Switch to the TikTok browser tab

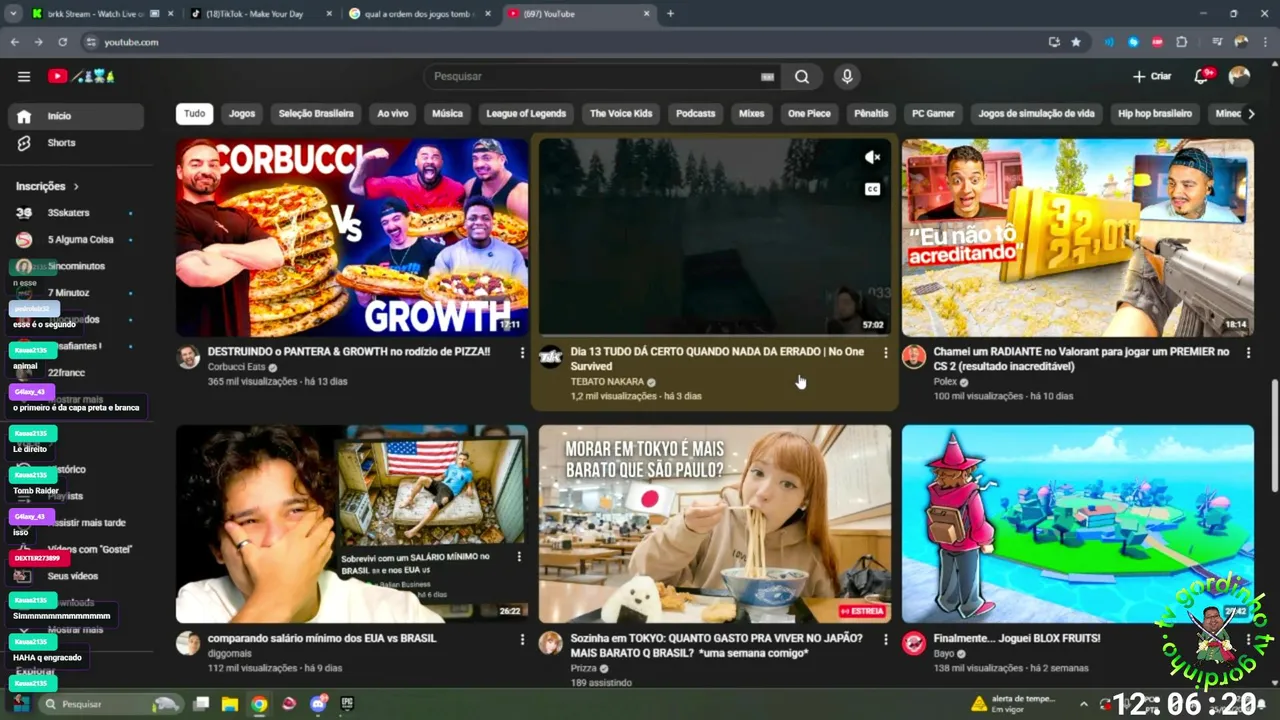click(x=261, y=14)
